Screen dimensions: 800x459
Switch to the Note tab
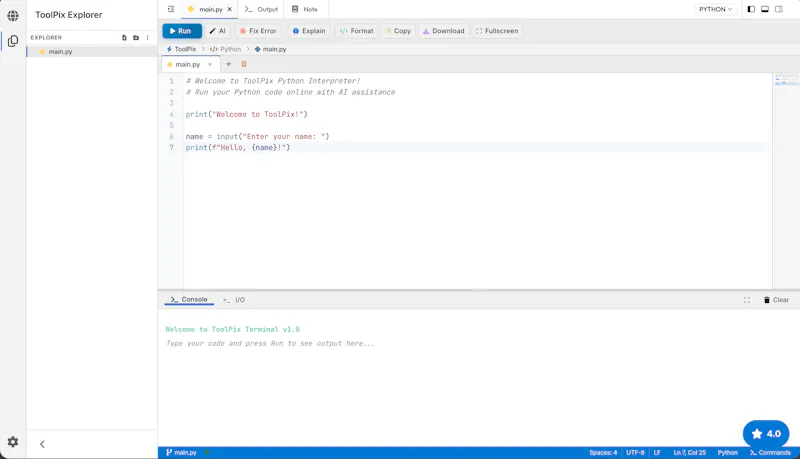pyautogui.click(x=305, y=9)
